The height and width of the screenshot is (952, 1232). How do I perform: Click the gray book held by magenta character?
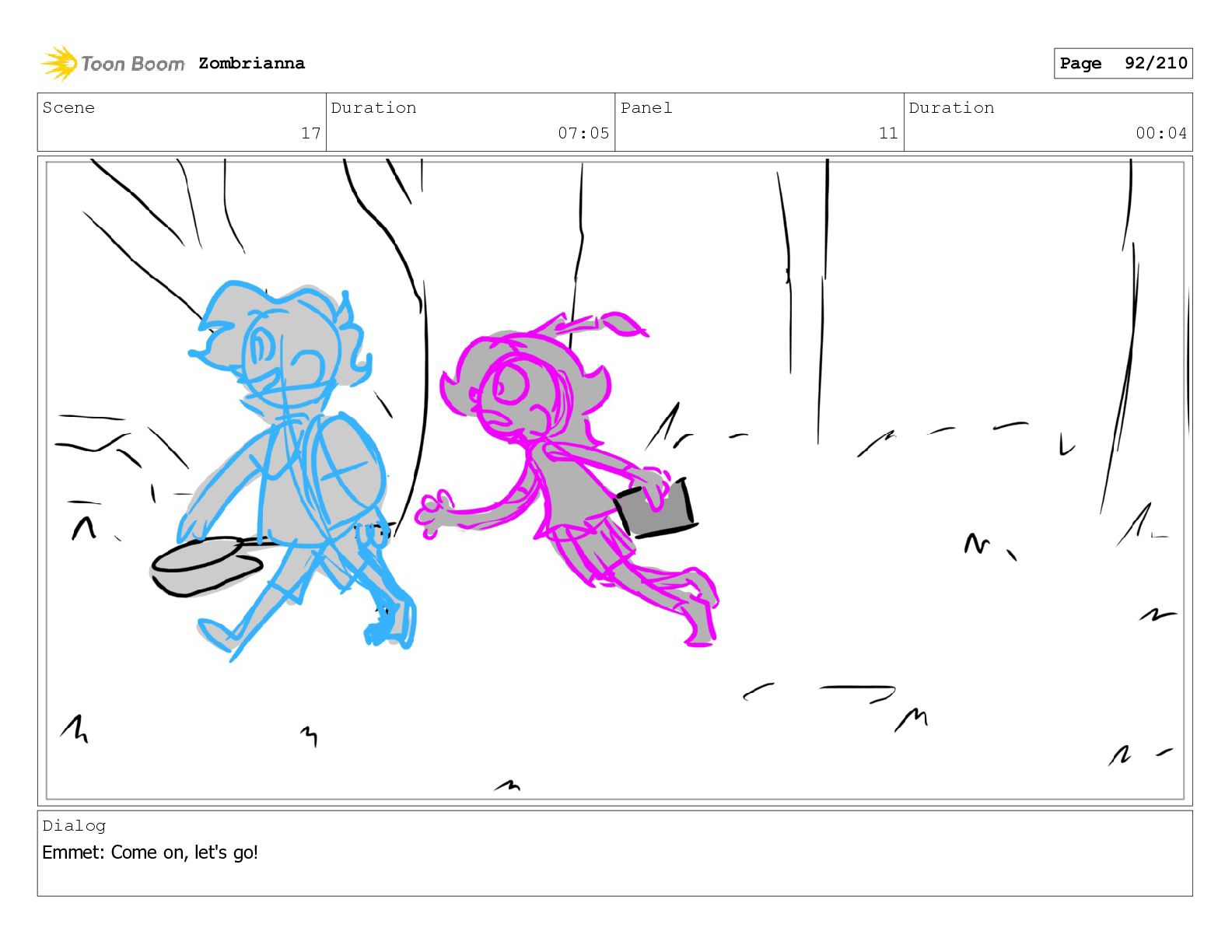[x=655, y=509]
